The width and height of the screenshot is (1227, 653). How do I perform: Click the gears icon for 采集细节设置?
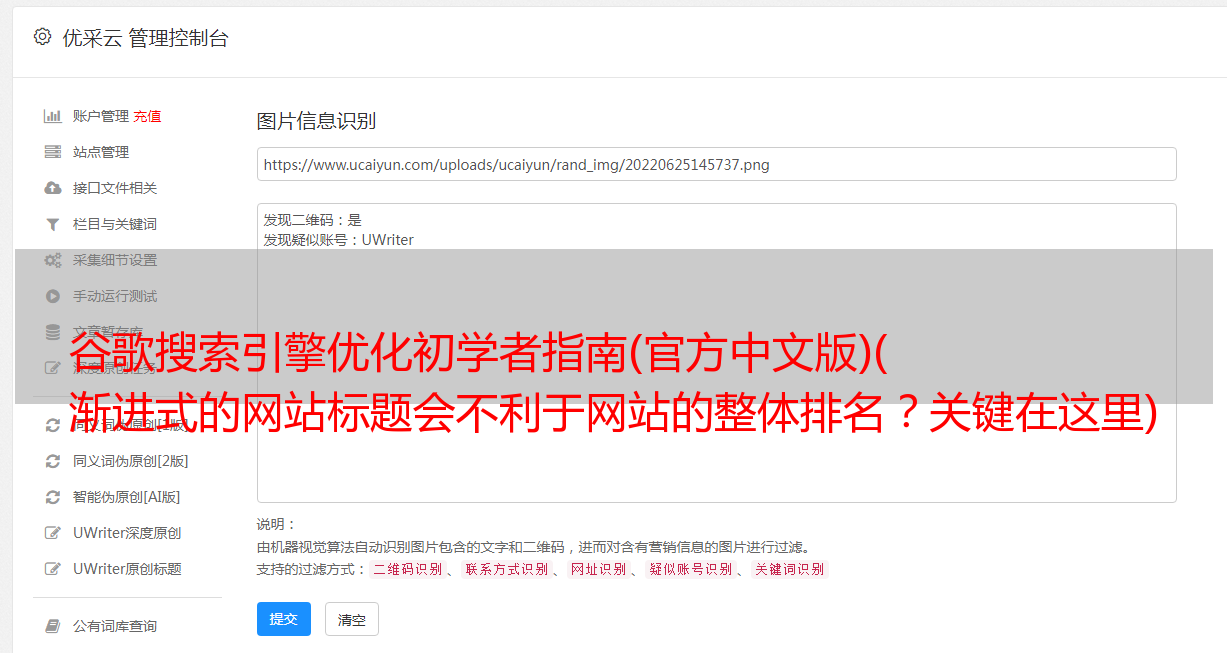tap(53, 260)
